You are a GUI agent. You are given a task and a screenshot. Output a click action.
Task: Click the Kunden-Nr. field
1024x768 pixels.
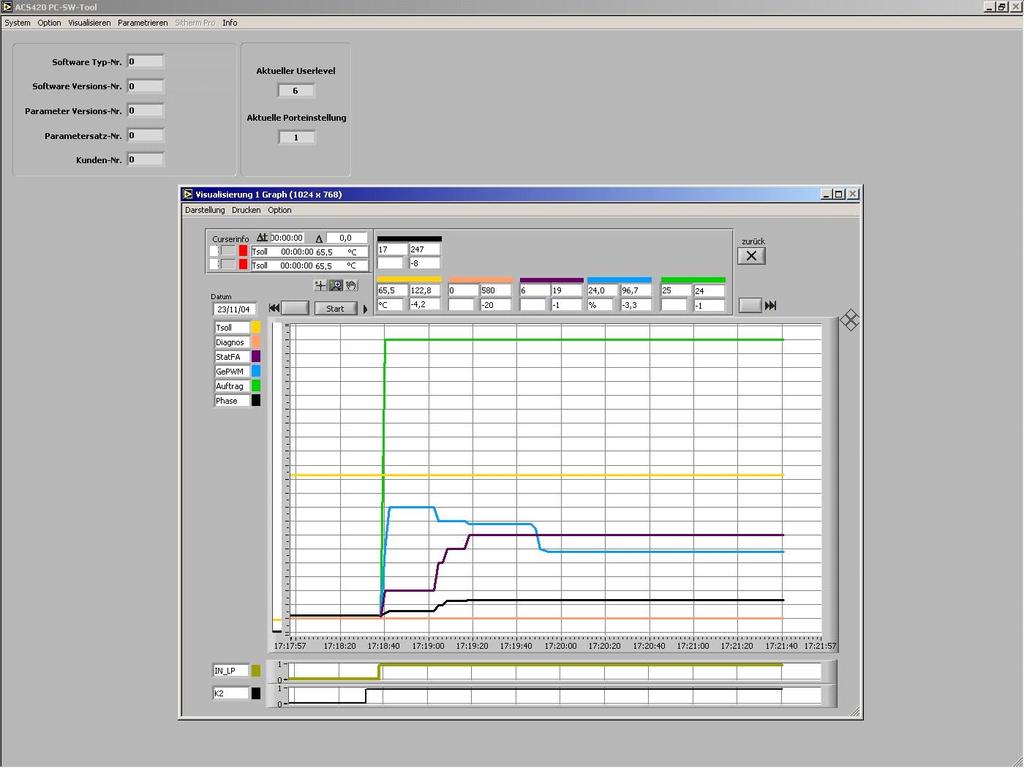[x=145, y=159]
